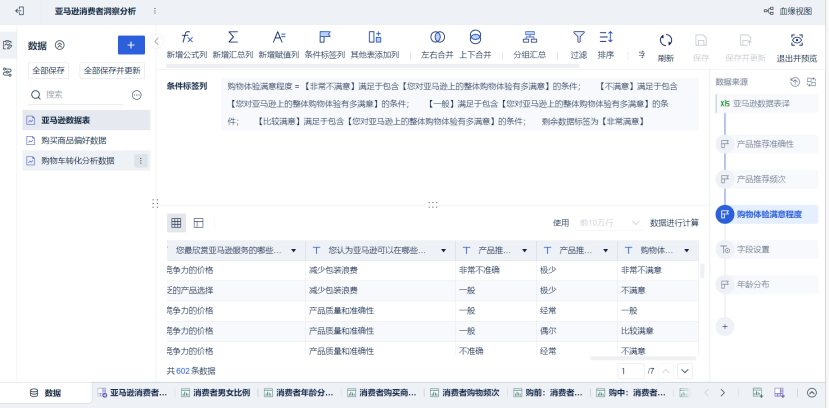829x408 pixels.
Task: Open the 消费者年龄分 tab
Action: point(299,393)
